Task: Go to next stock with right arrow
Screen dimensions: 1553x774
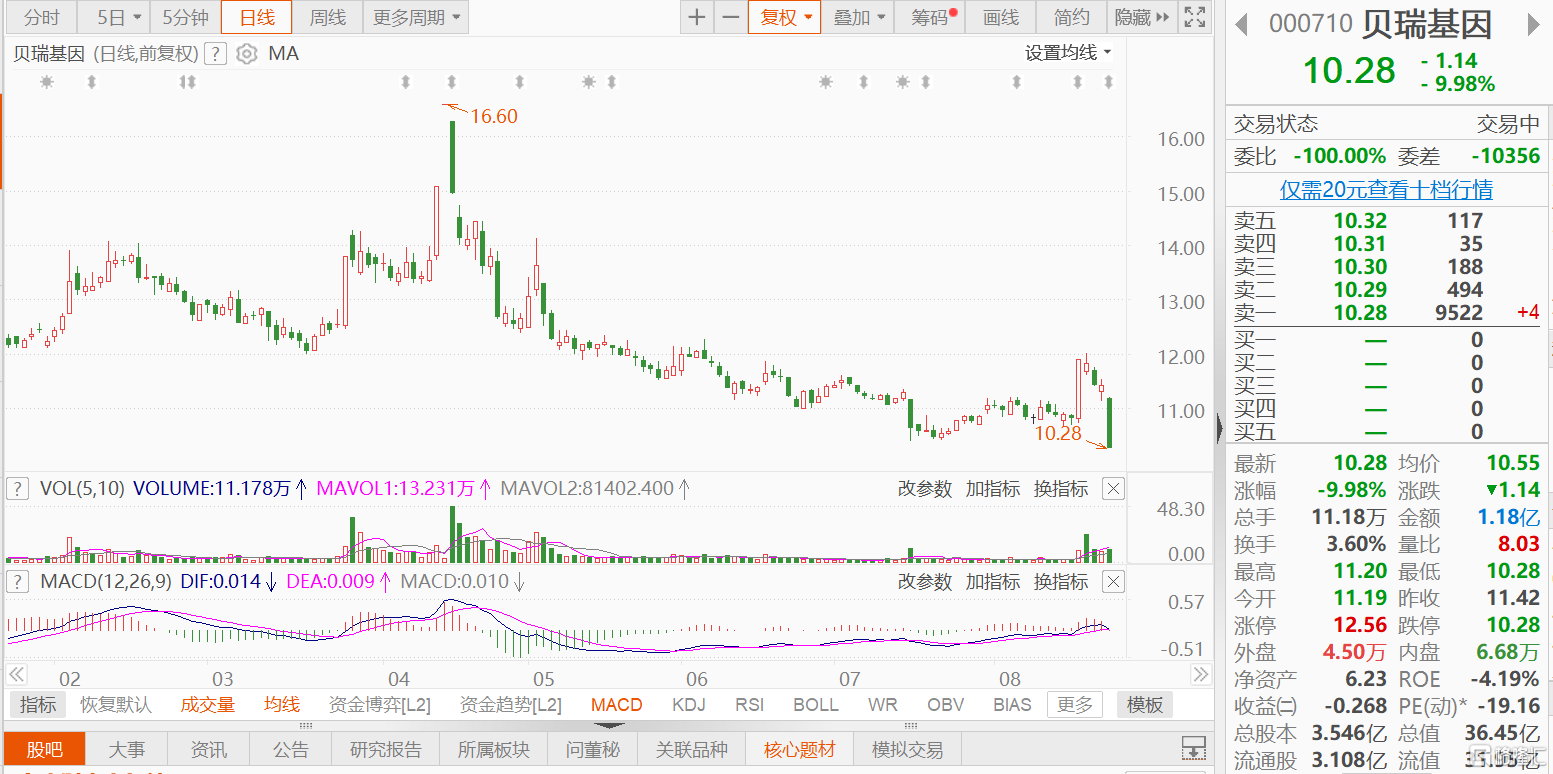Action: 1534,25
